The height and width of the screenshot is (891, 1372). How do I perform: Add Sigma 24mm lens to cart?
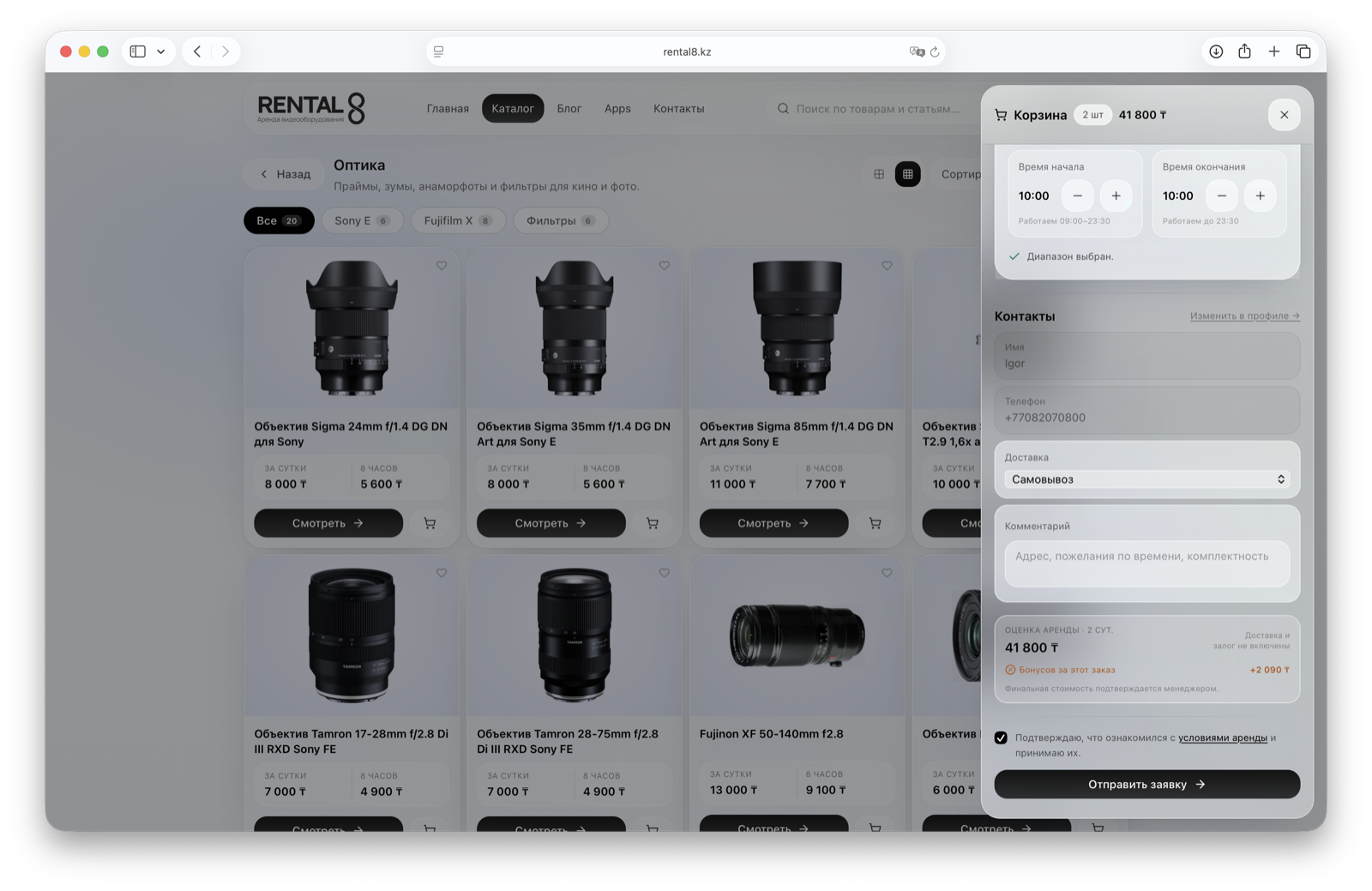[430, 523]
